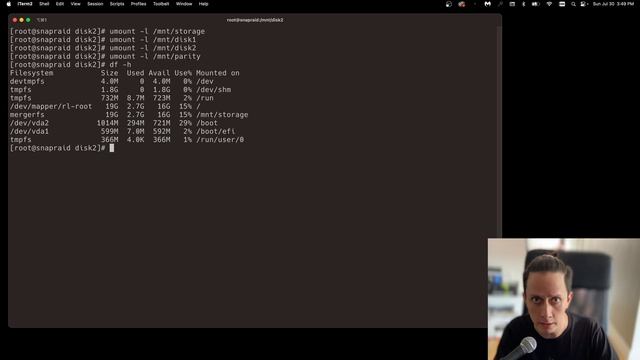
Task: Click the '/mnt/storage' mount point in df output
Action: click(x=222, y=115)
